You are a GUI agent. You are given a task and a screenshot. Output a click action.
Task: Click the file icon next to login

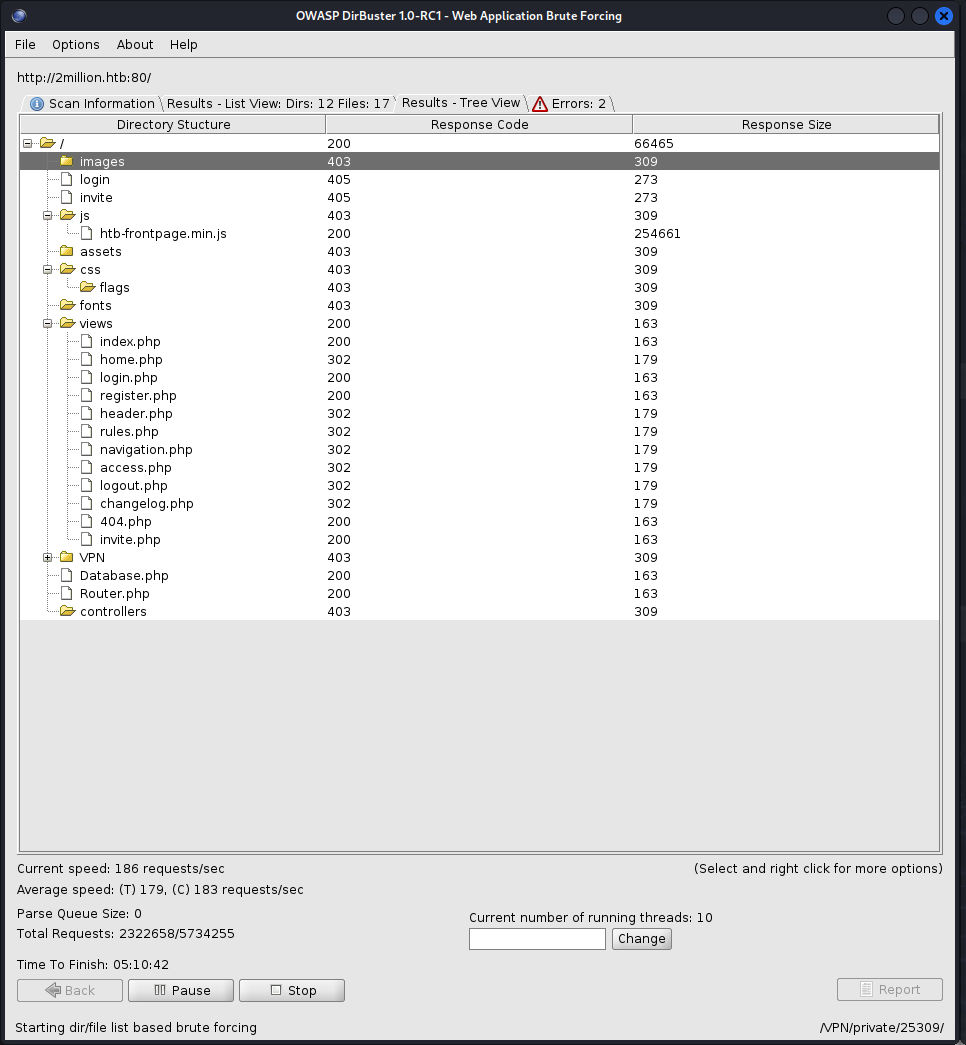click(67, 179)
